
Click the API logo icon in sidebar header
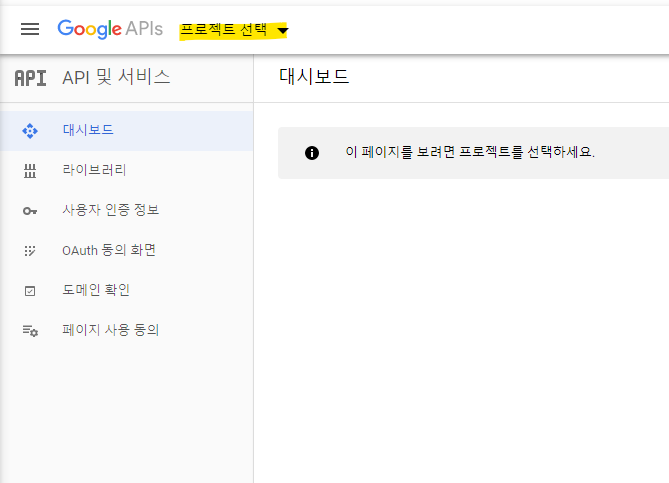point(30,78)
